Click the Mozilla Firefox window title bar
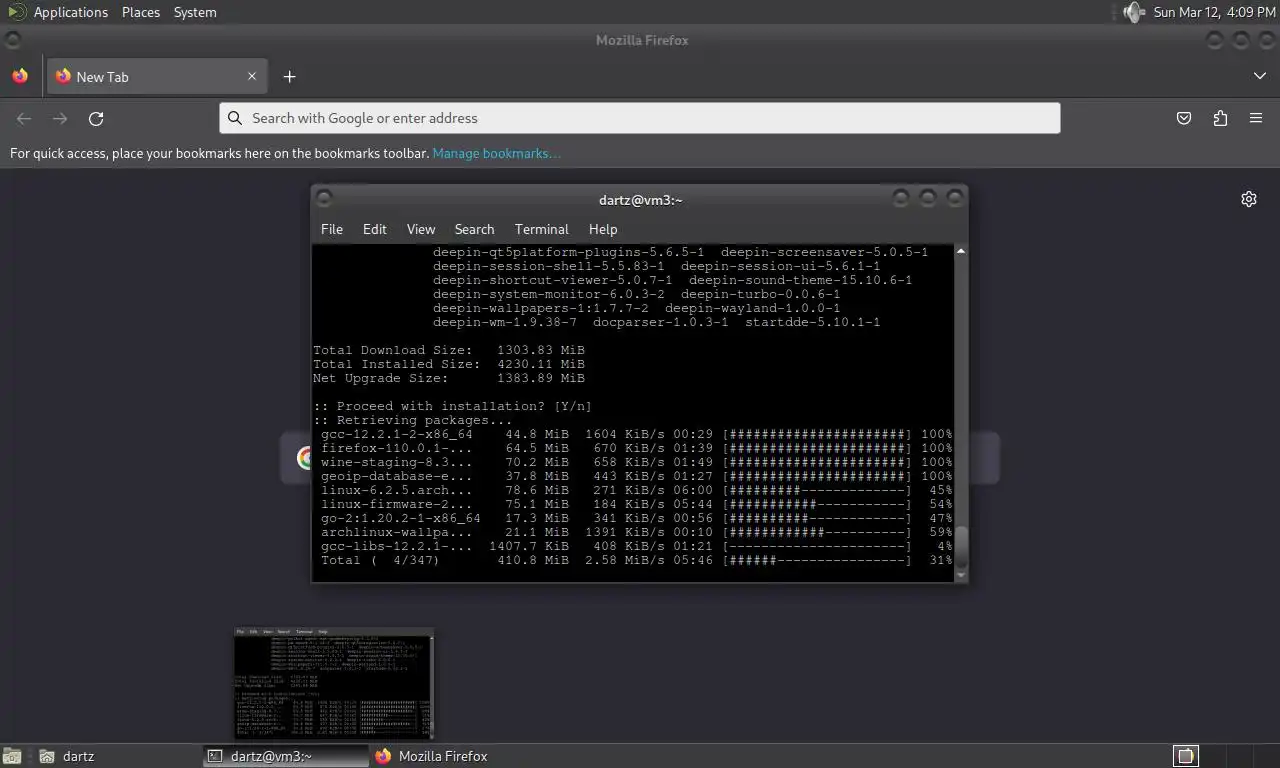Viewport: 1280px width, 768px height. click(642, 40)
